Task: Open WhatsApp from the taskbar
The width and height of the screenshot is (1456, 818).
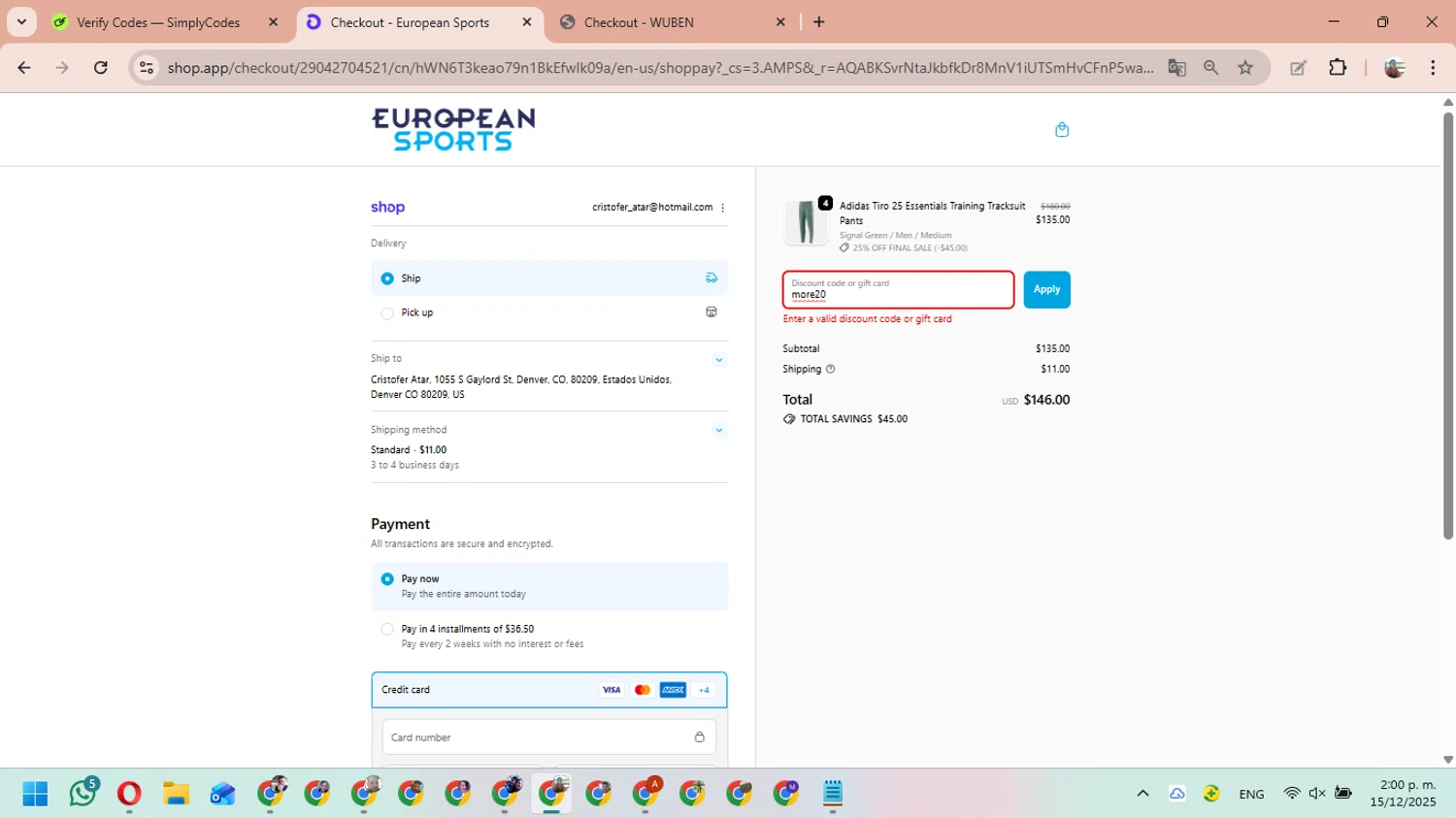Action: click(83, 794)
